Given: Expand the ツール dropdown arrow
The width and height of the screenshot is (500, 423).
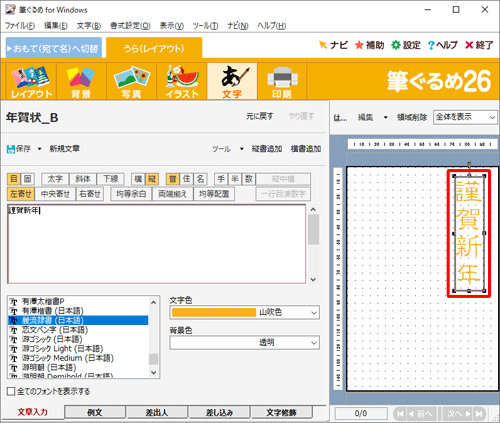Looking at the screenshot, I should [x=242, y=149].
